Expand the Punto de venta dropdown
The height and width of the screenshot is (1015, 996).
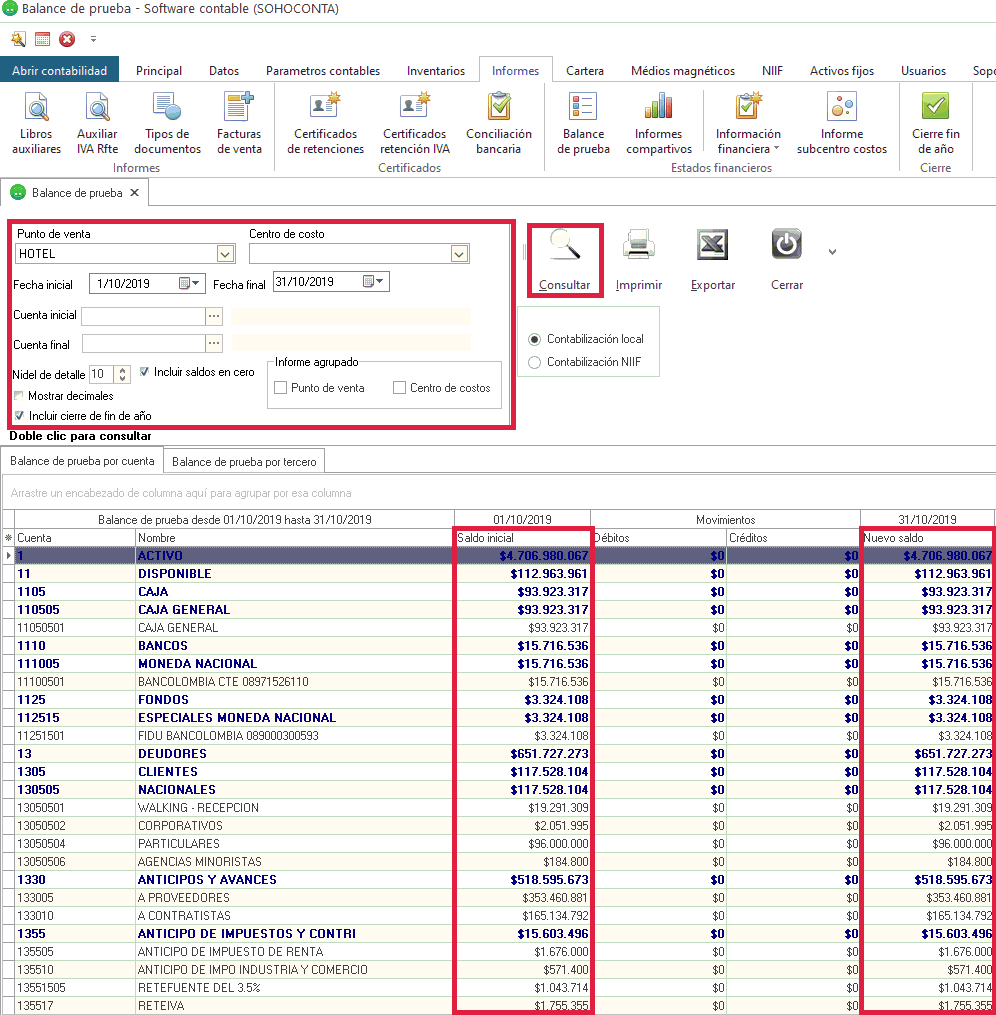point(224,254)
